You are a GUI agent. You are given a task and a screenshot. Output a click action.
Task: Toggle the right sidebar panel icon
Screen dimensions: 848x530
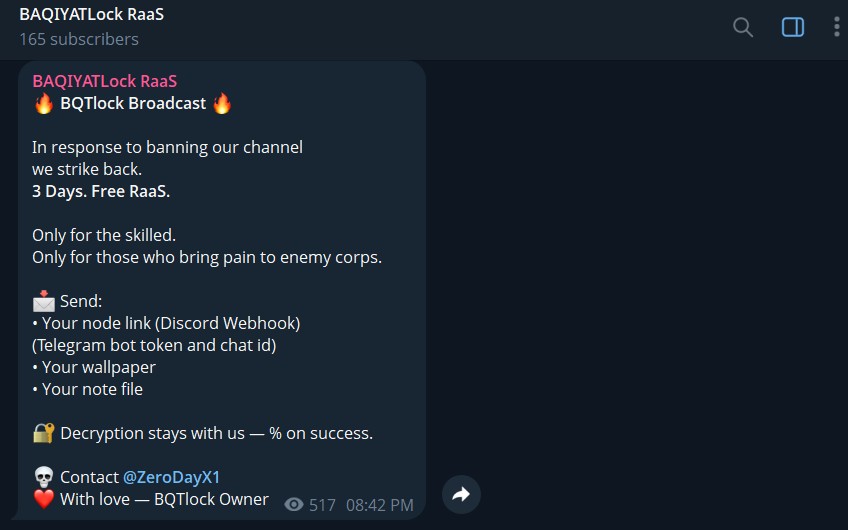tap(793, 26)
